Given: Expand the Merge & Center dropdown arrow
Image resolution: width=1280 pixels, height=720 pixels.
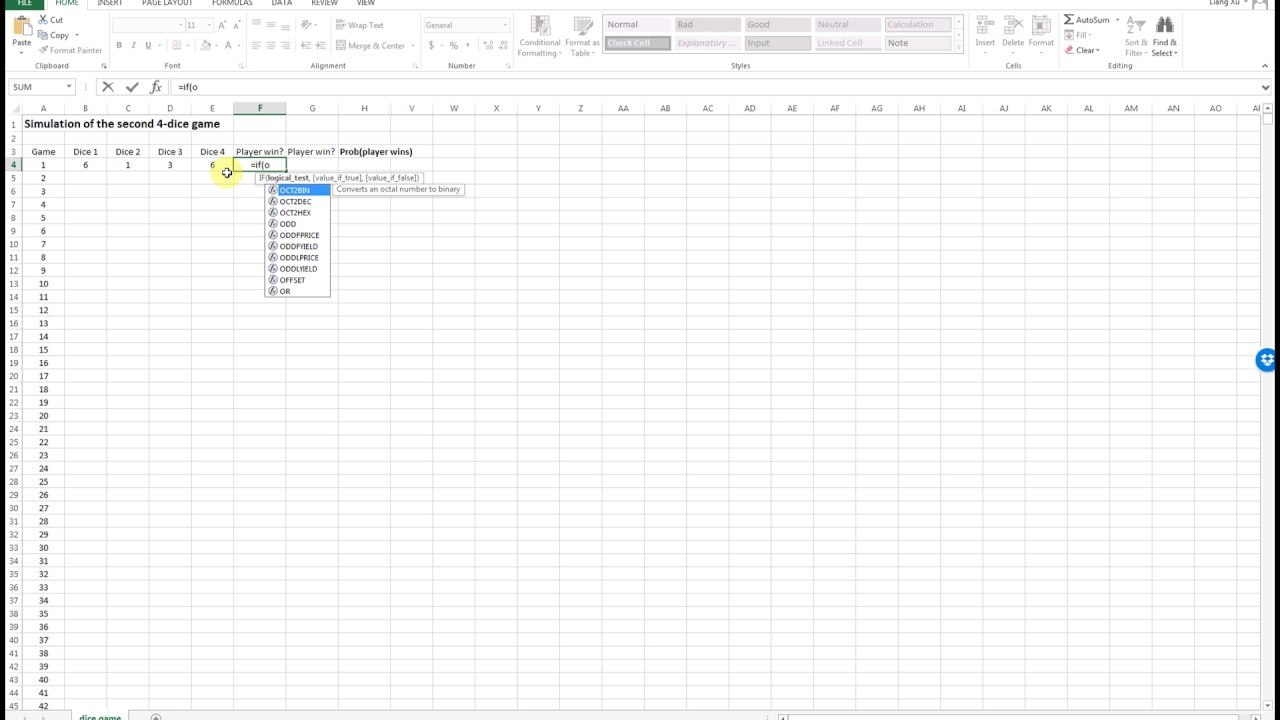Looking at the screenshot, I should [412, 45].
